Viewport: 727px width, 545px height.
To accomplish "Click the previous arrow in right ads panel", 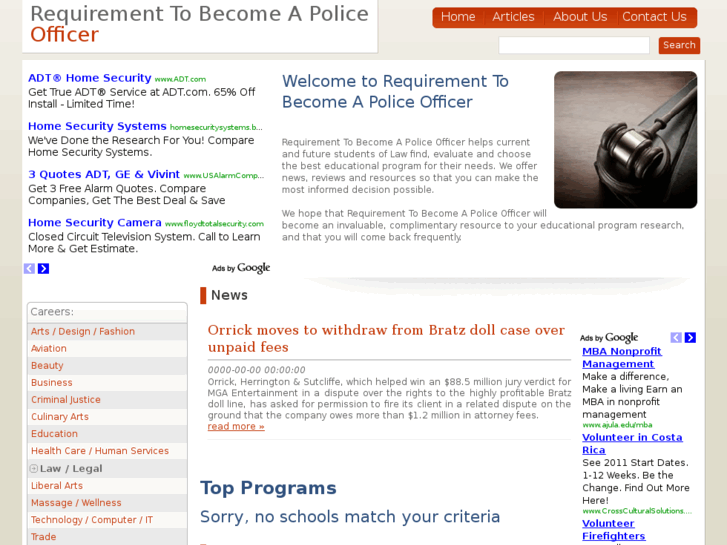I will pyautogui.click(x=676, y=338).
